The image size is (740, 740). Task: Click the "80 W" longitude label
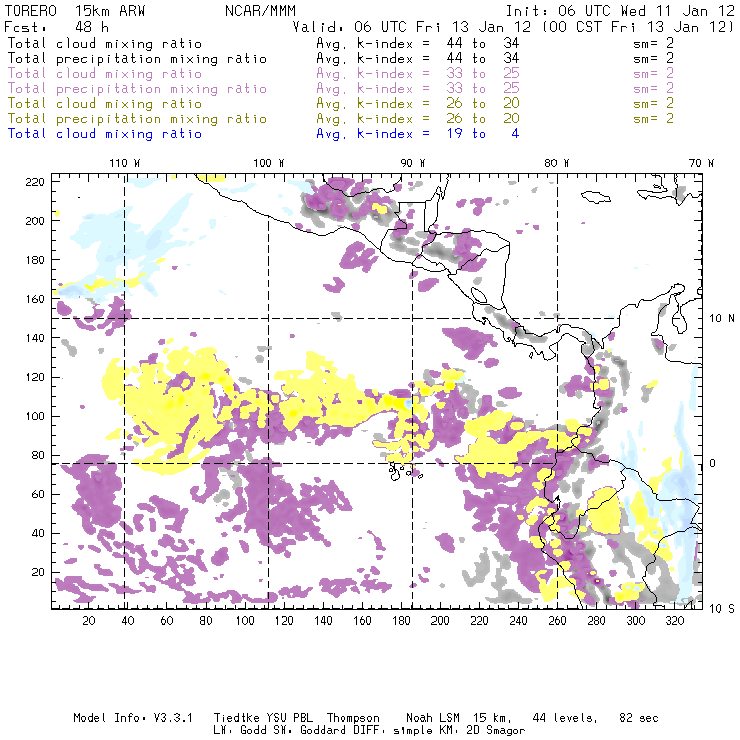tap(556, 163)
